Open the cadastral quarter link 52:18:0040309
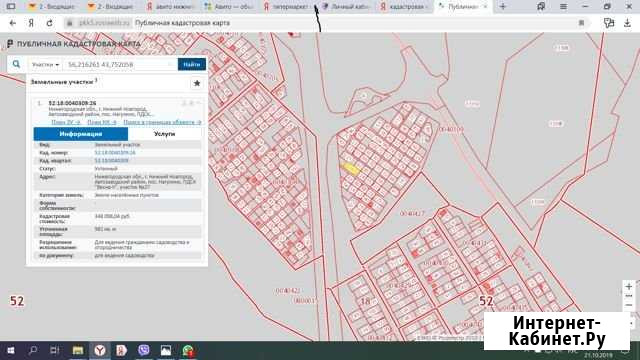 tap(111, 160)
